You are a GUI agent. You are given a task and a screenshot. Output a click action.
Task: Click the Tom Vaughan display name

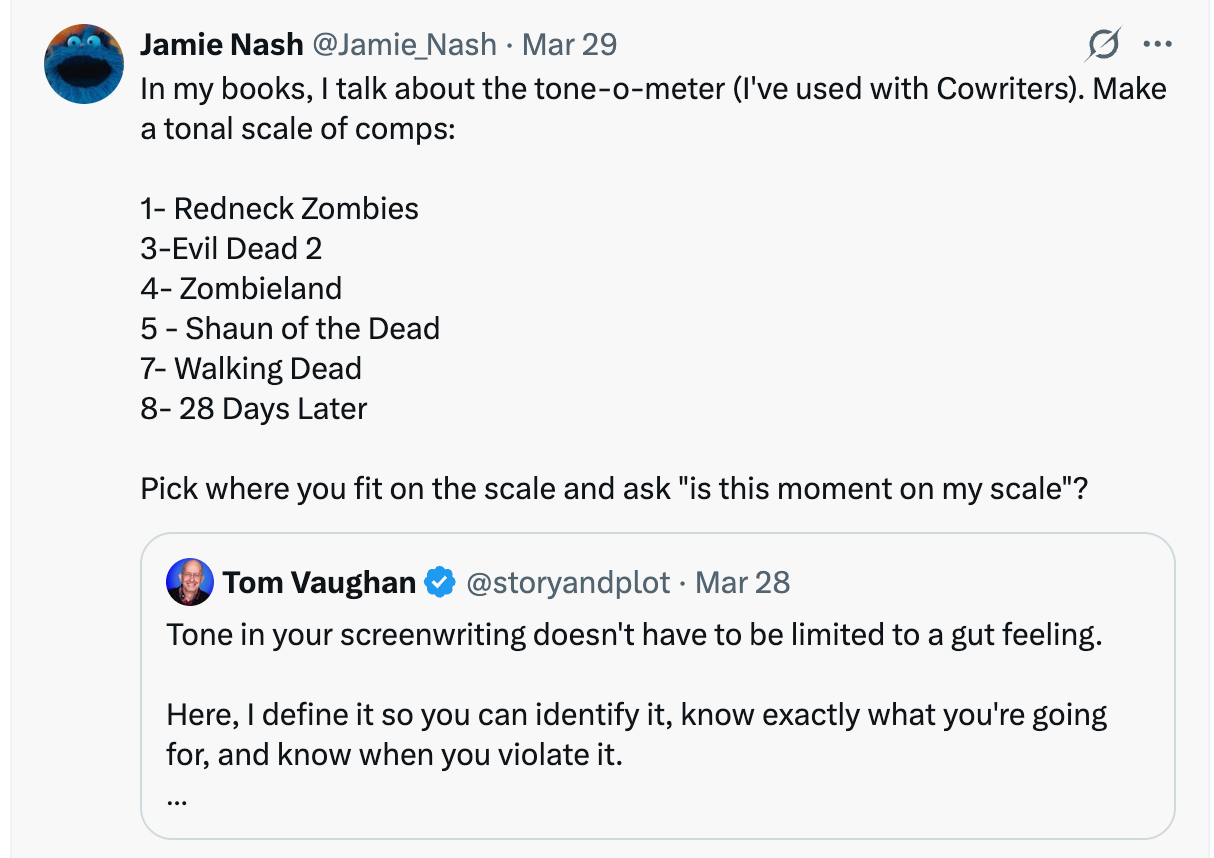click(319, 582)
